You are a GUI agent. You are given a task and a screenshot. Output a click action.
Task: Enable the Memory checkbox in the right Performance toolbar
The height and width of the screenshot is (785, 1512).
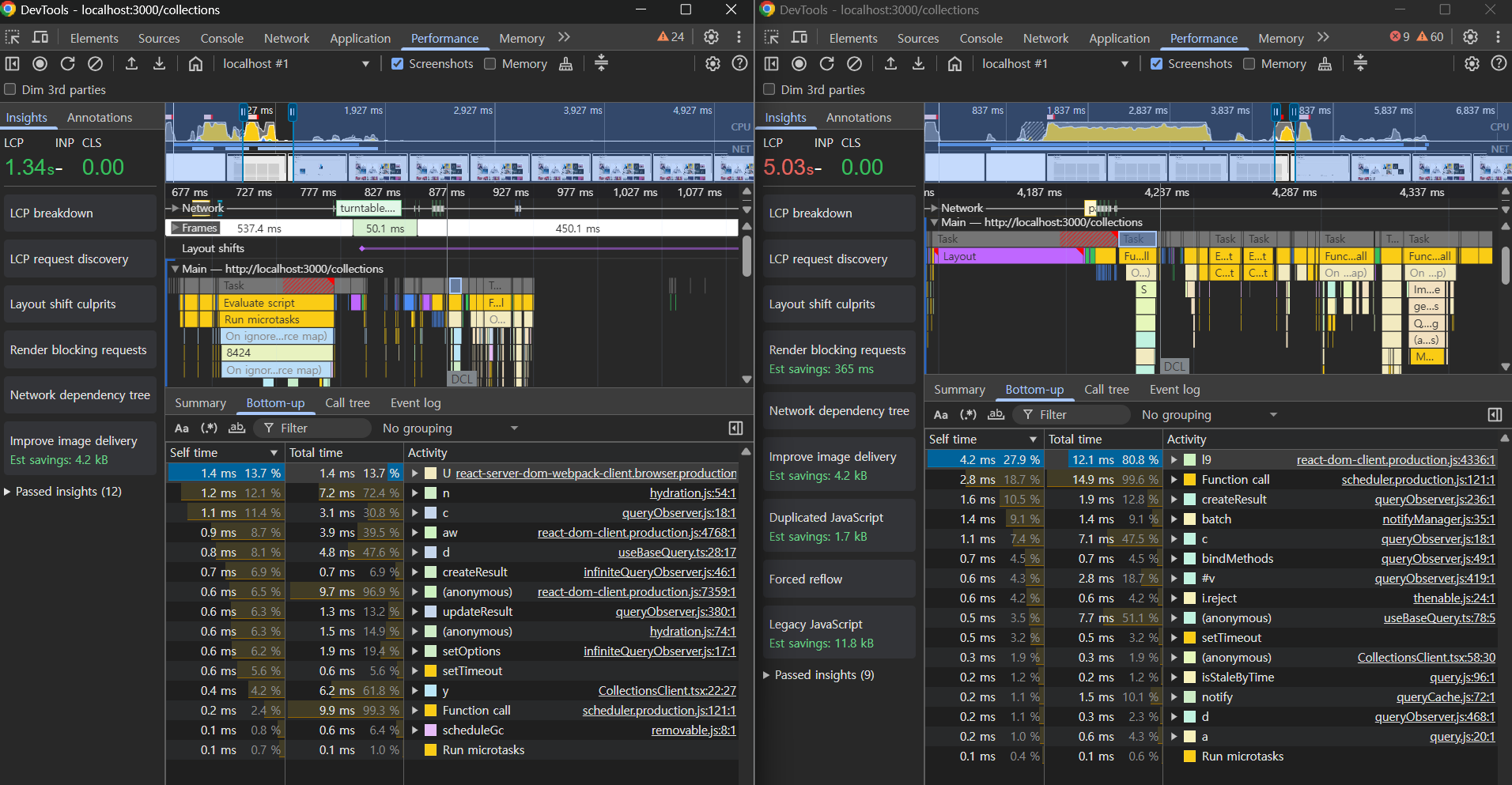click(x=1249, y=64)
